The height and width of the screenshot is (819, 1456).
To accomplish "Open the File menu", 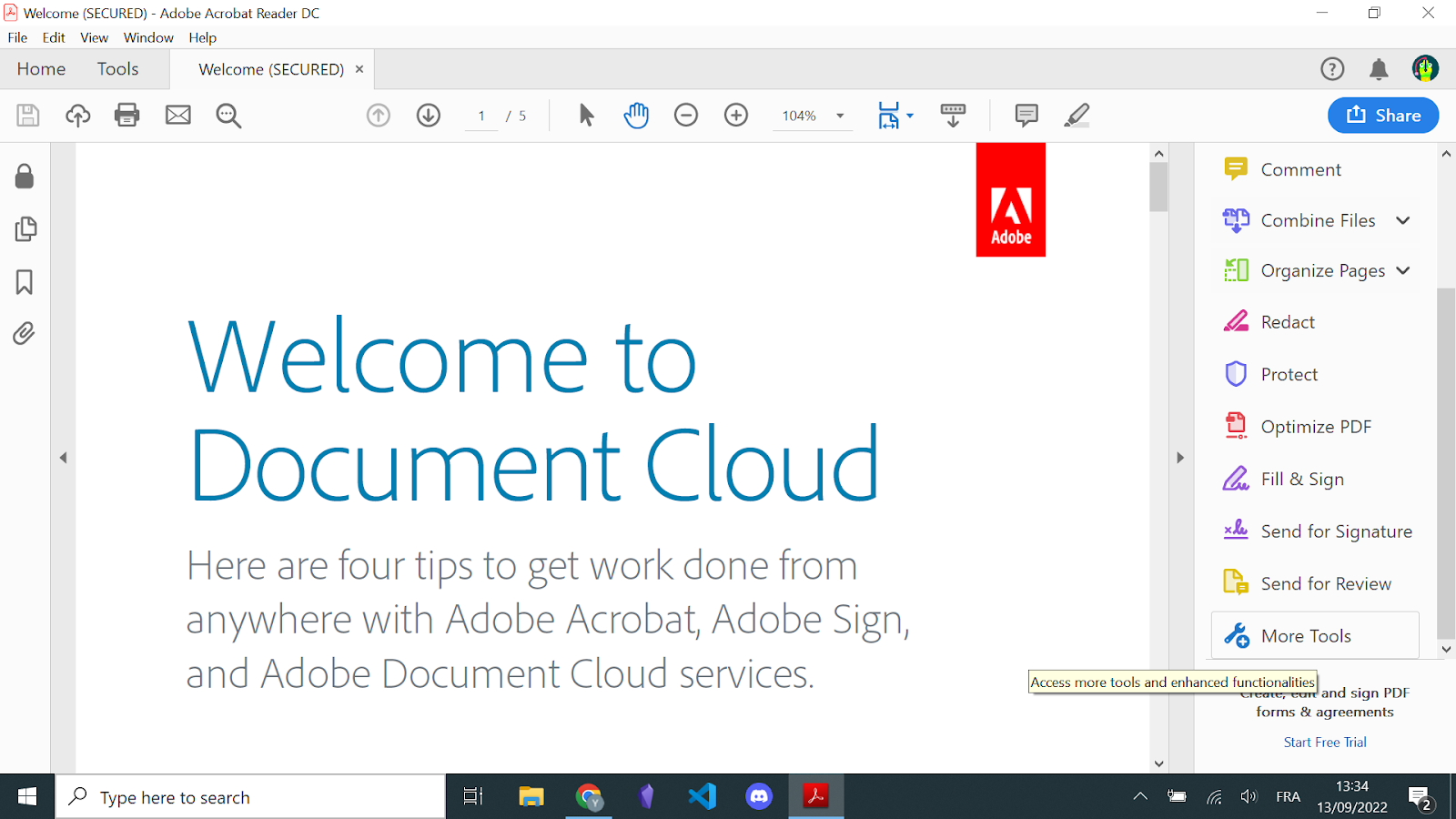I will coord(17,37).
